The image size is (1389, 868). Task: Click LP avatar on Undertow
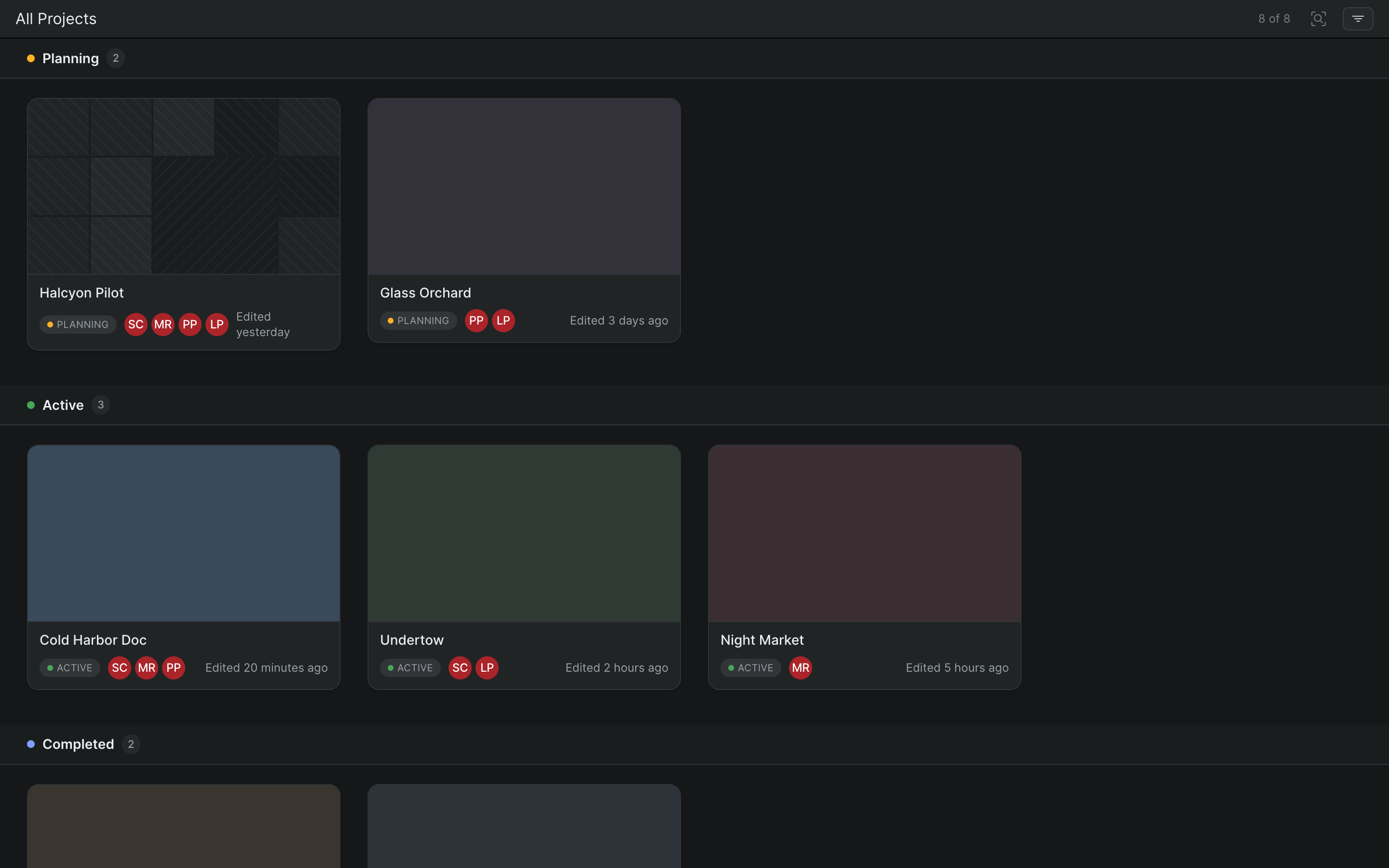point(487,668)
